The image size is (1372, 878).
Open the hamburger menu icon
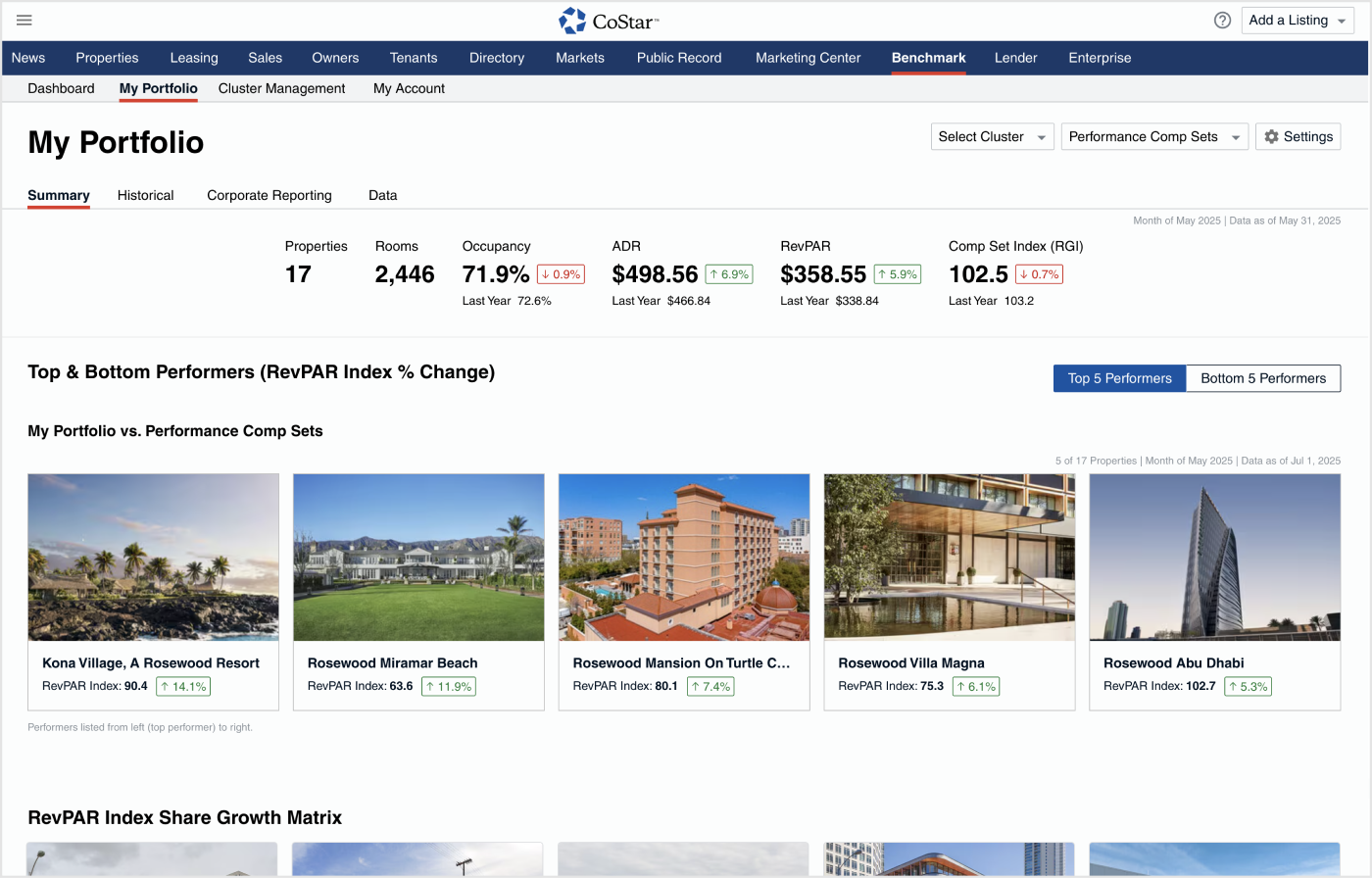[24, 21]
